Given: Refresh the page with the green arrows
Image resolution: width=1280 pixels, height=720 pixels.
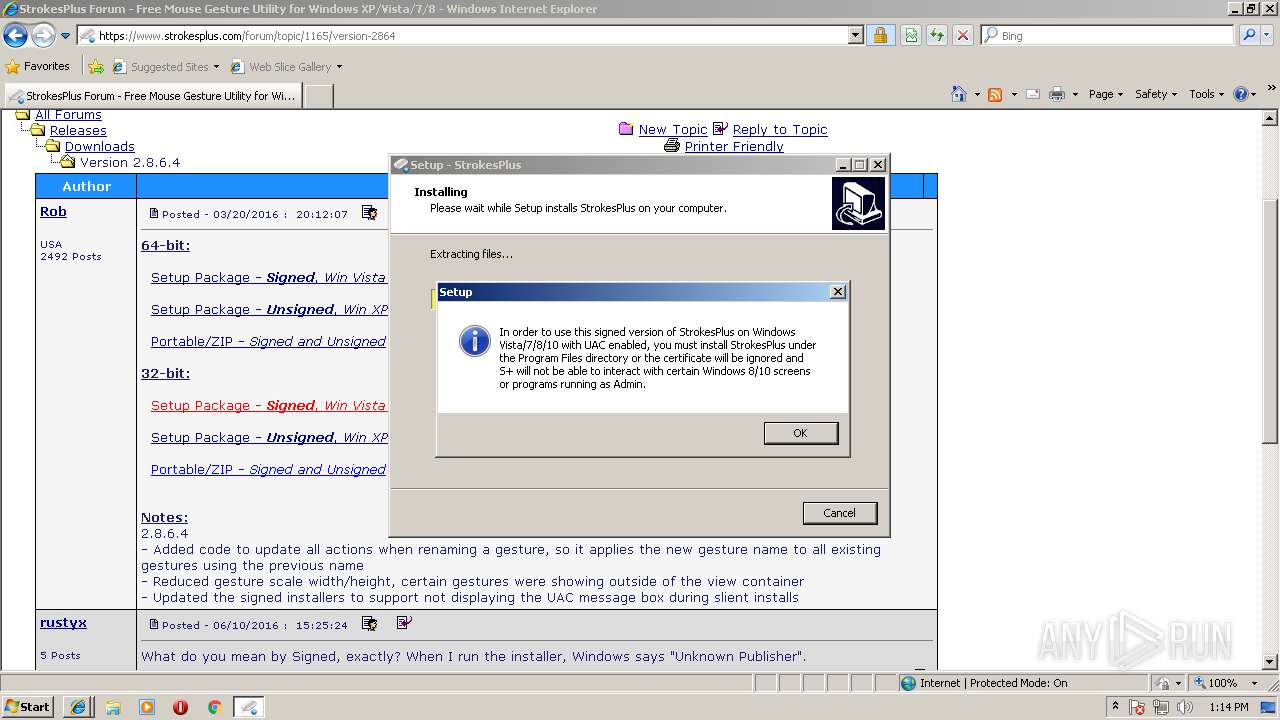Looking at the screenshot, I should [x=936, y=36].
